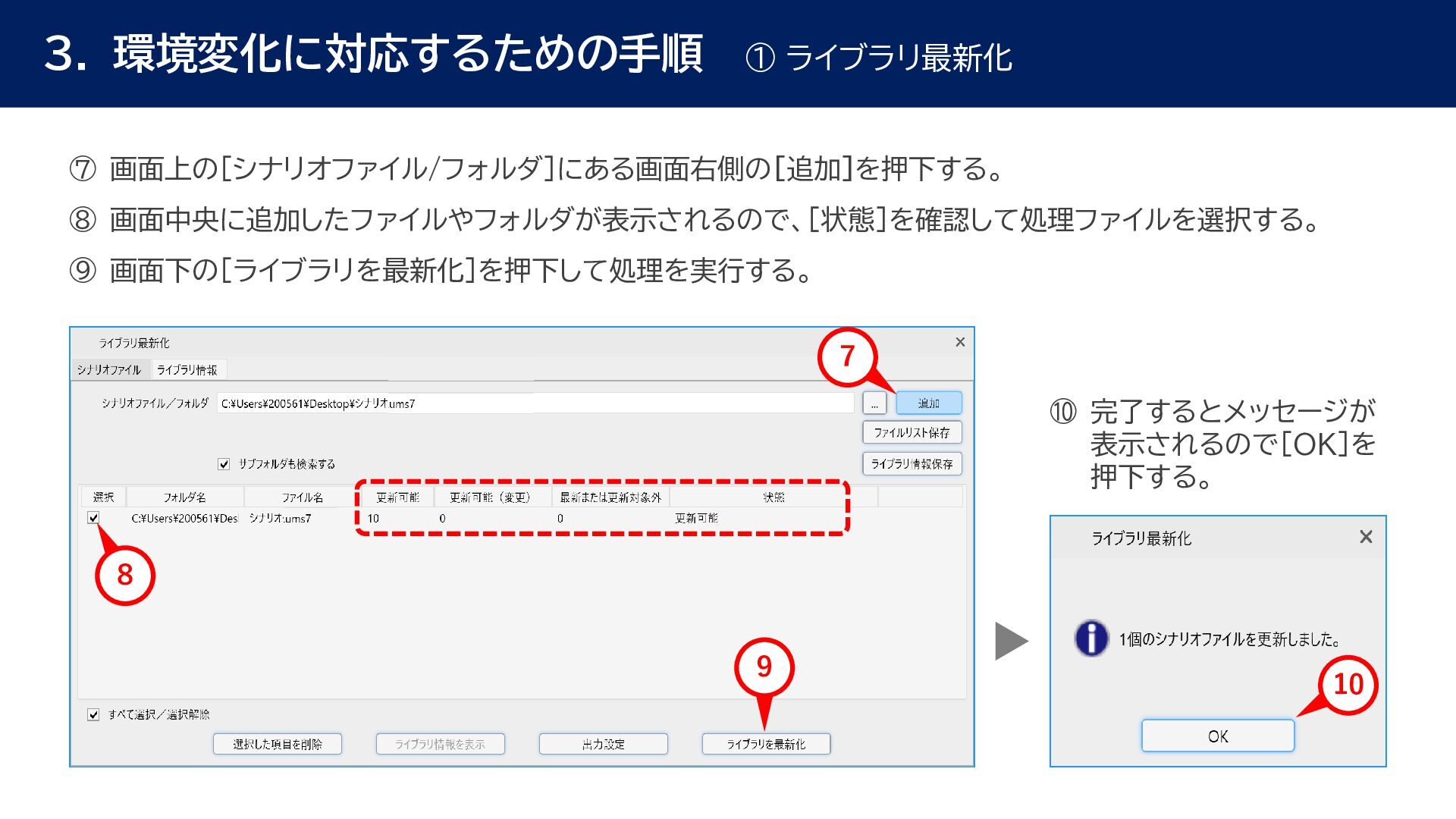The image size is (1456, 819).
Task: Uncheck the selection box for シナリオ.ums7 row
Action: 93,518
